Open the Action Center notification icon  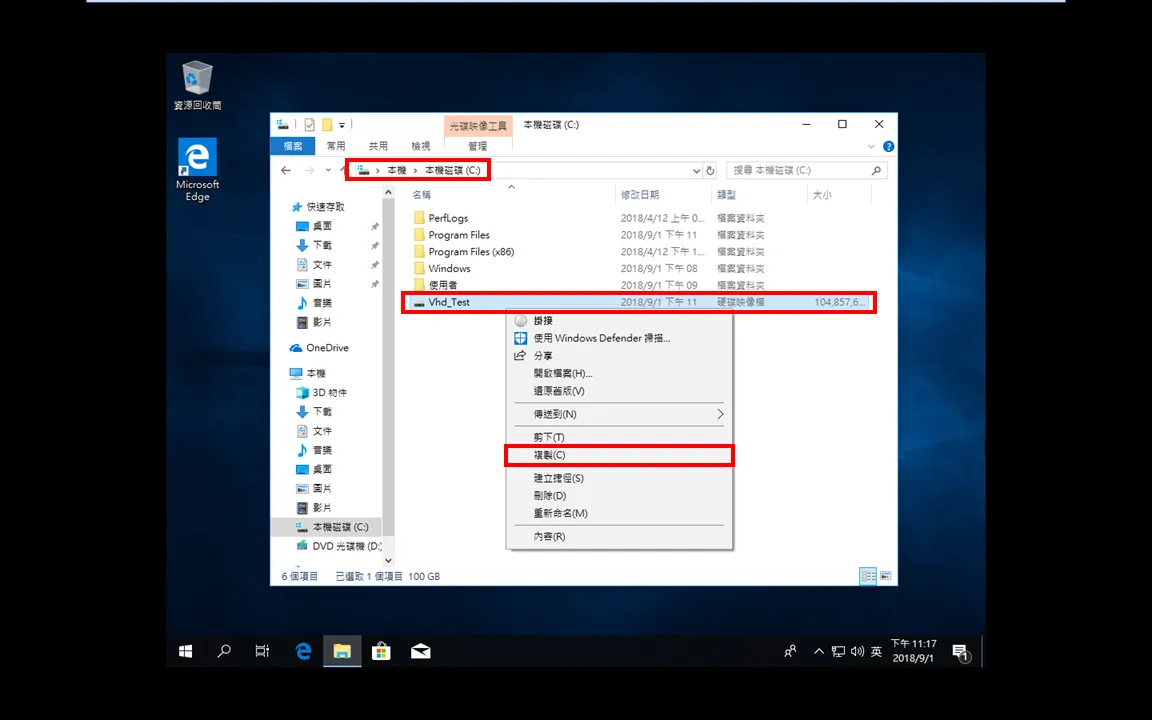961,652
